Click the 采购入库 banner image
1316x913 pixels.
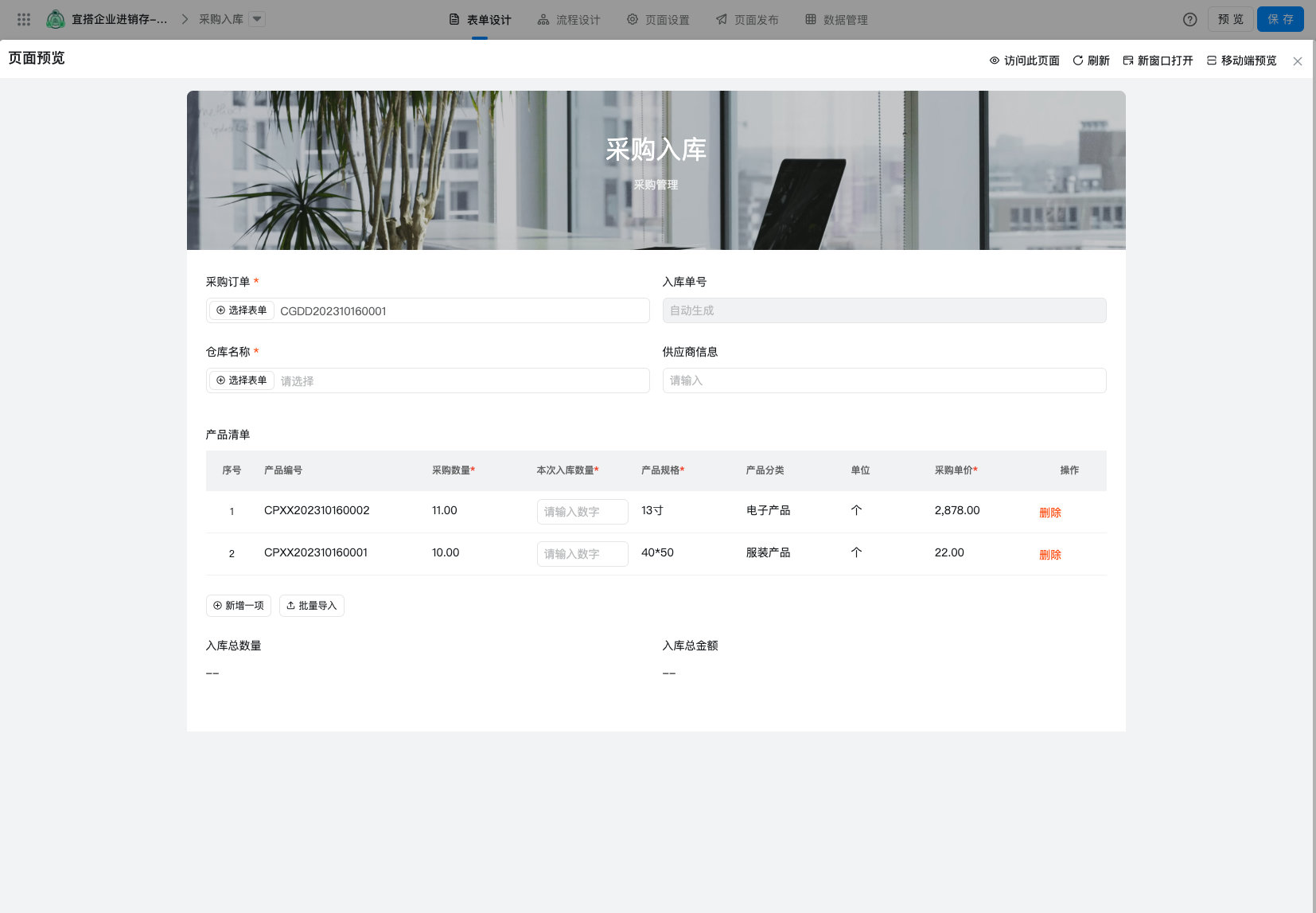[x=656, y=170]
